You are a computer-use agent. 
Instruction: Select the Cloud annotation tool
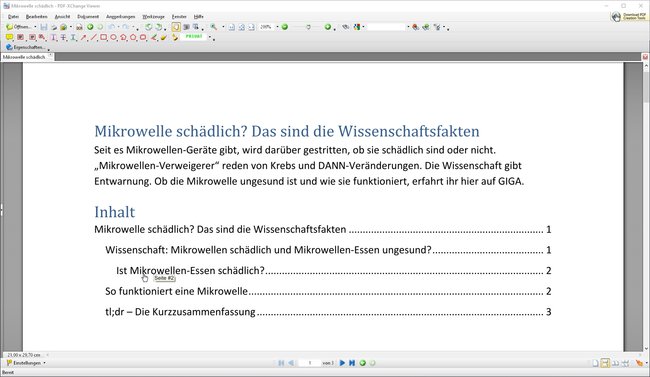tap(143, 37)
